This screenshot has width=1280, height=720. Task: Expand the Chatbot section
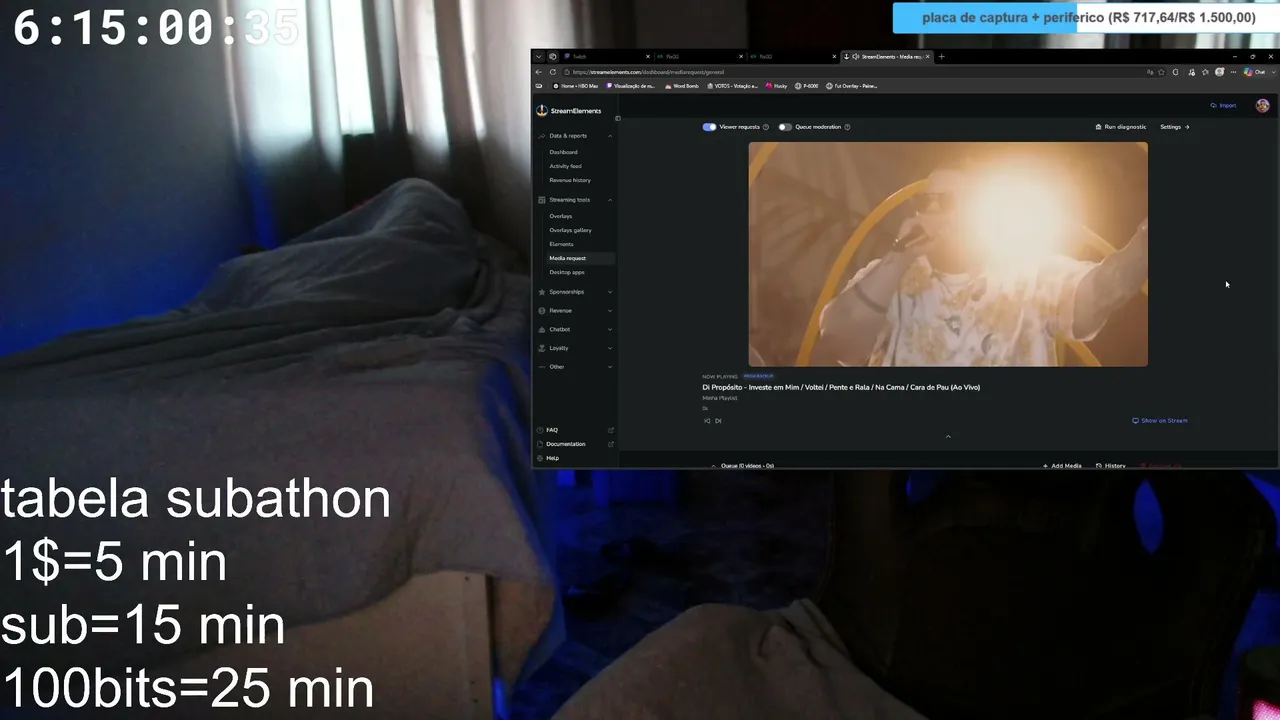pos(575,329)
